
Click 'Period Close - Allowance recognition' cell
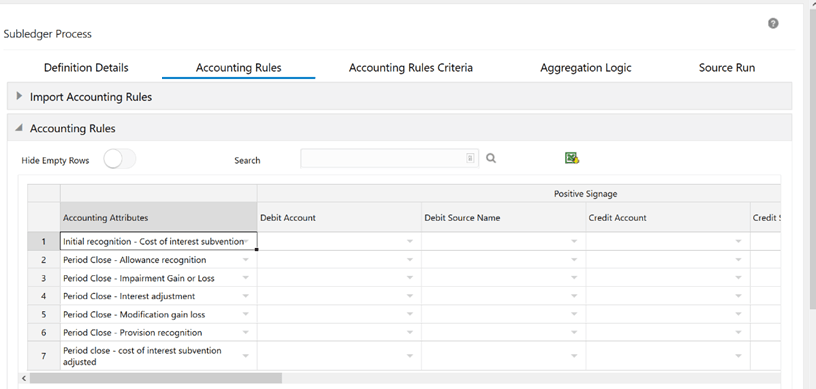click(x=158, y=260)
